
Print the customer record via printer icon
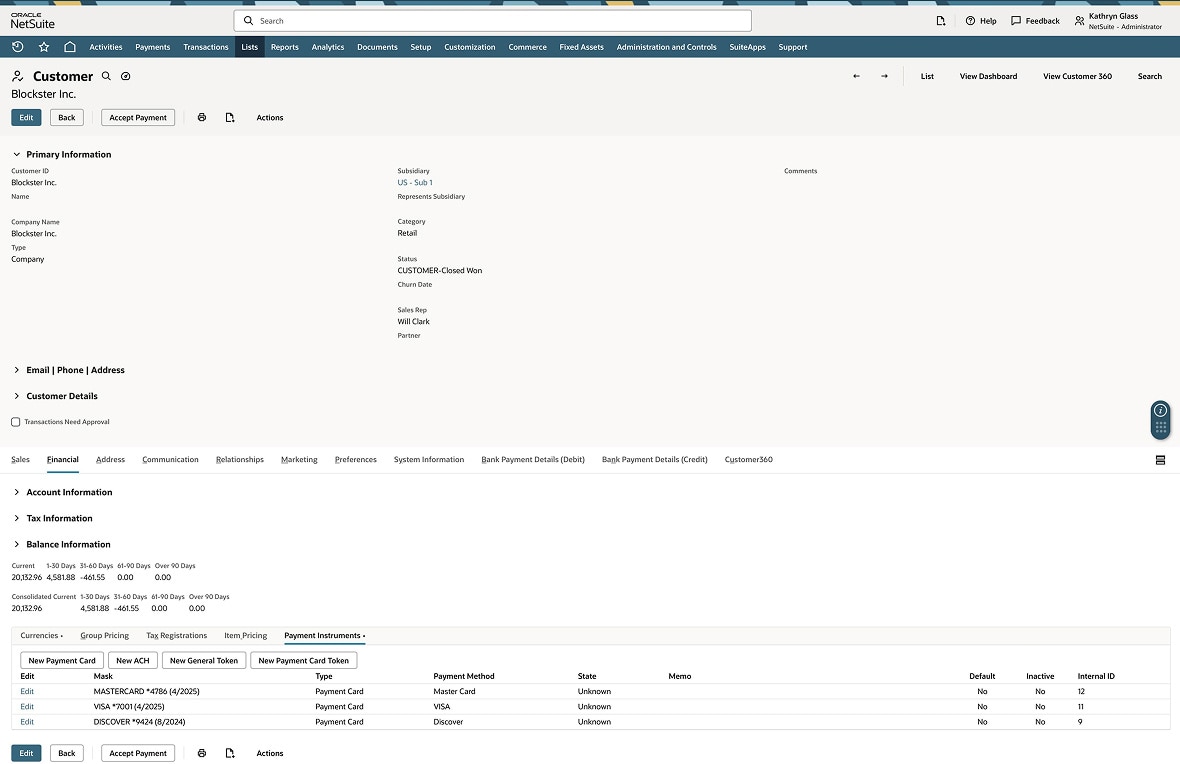coord(202,117)
